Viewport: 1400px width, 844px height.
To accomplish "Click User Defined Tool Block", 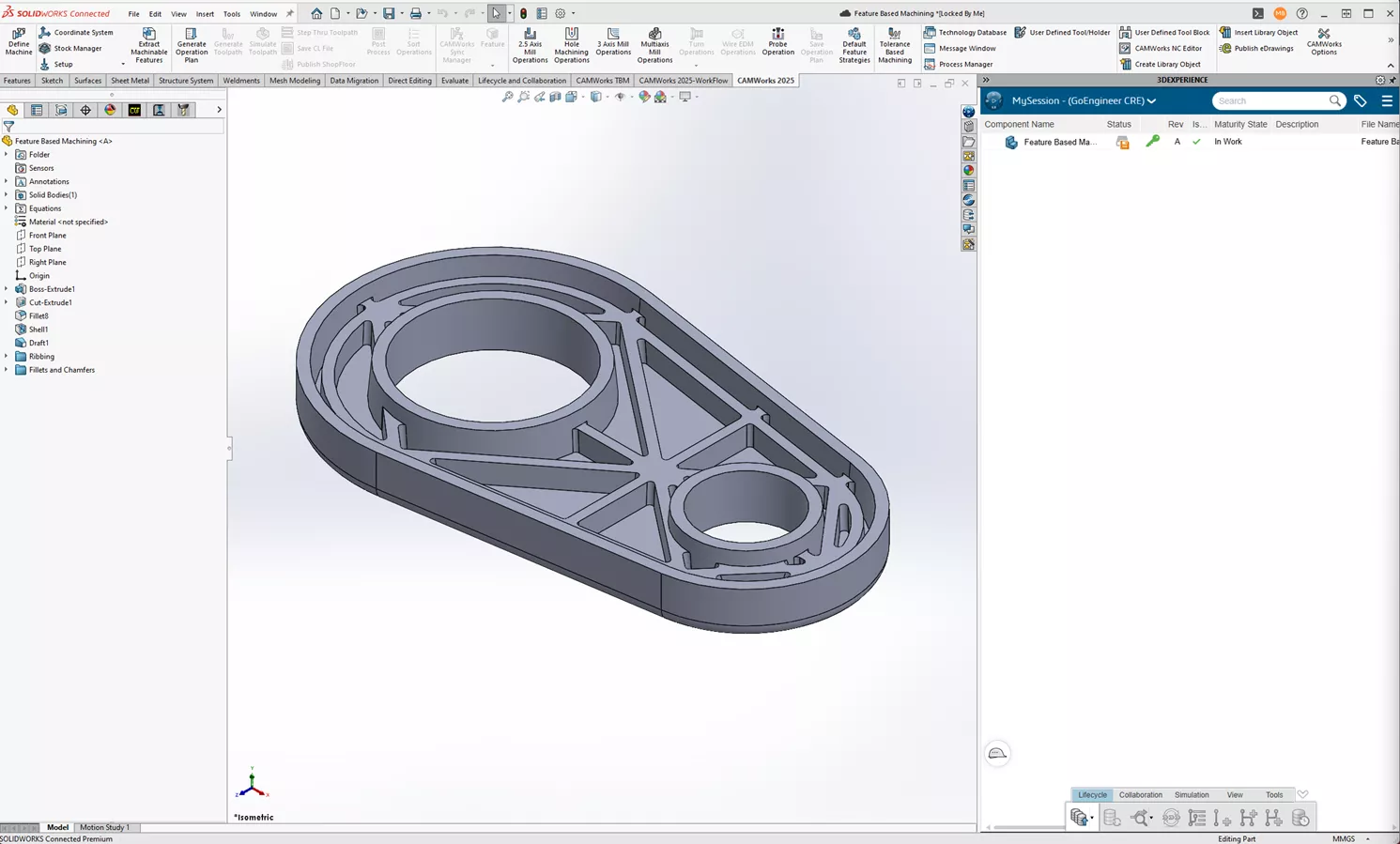I will tap(1164, 32).
